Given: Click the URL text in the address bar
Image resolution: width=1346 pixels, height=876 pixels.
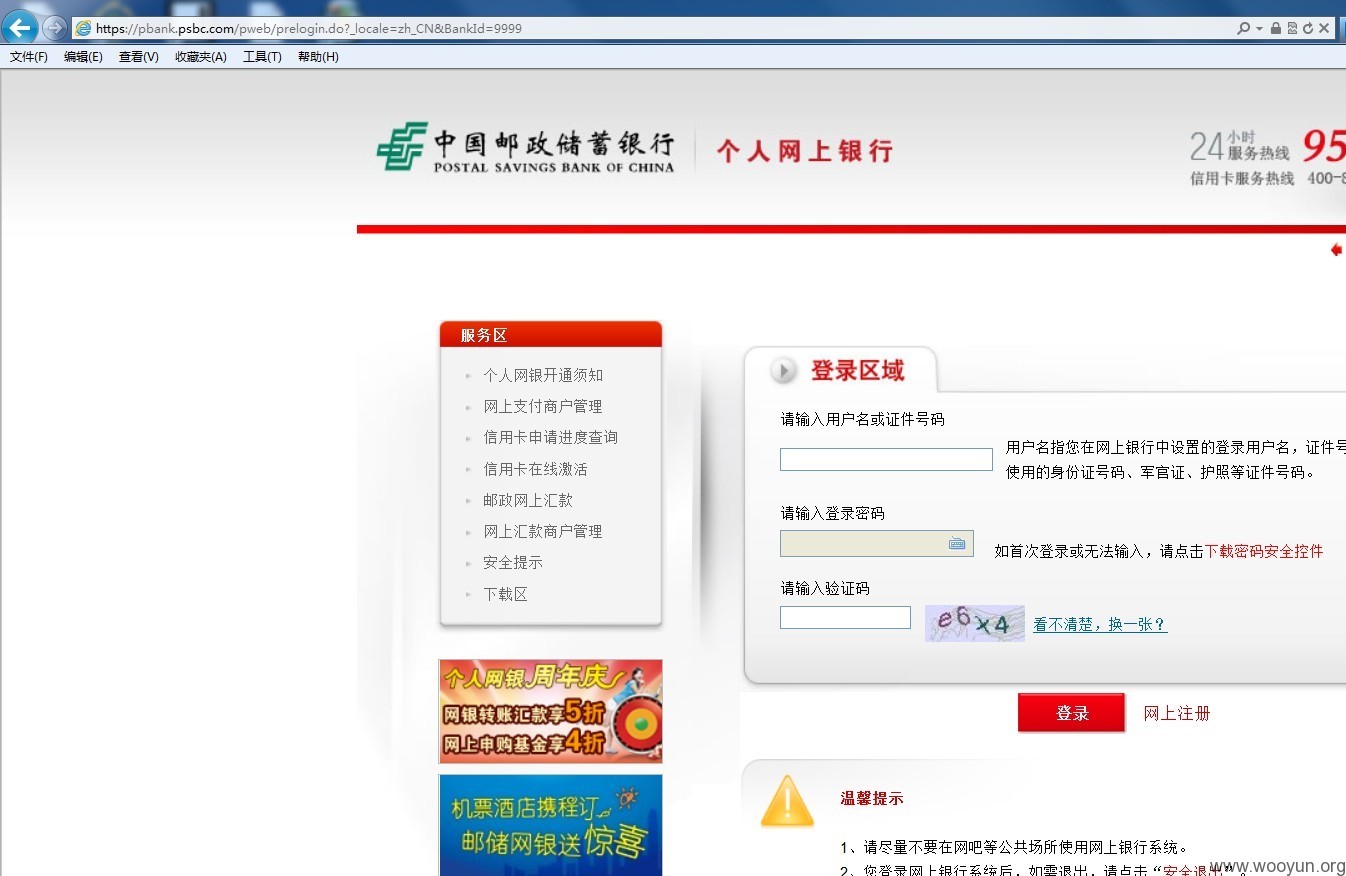Looking at the screenshot, I should pos(308,28).
